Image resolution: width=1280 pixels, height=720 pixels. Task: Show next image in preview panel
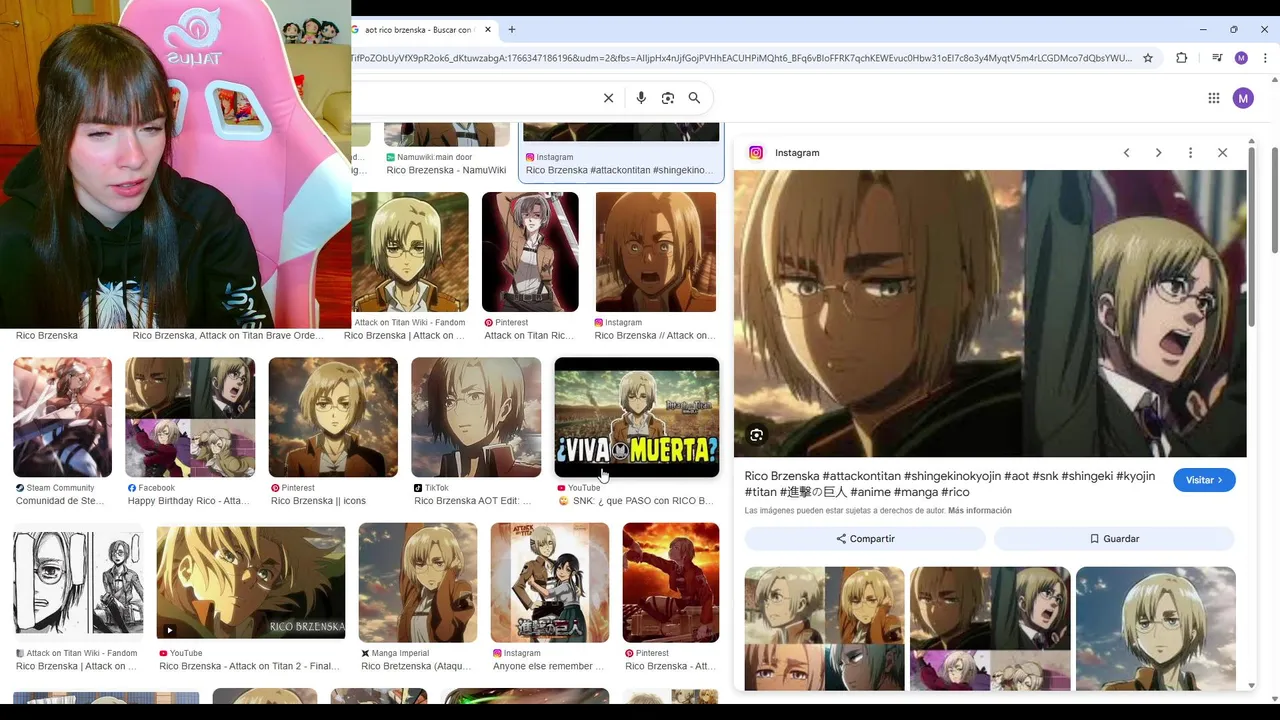1158,153
